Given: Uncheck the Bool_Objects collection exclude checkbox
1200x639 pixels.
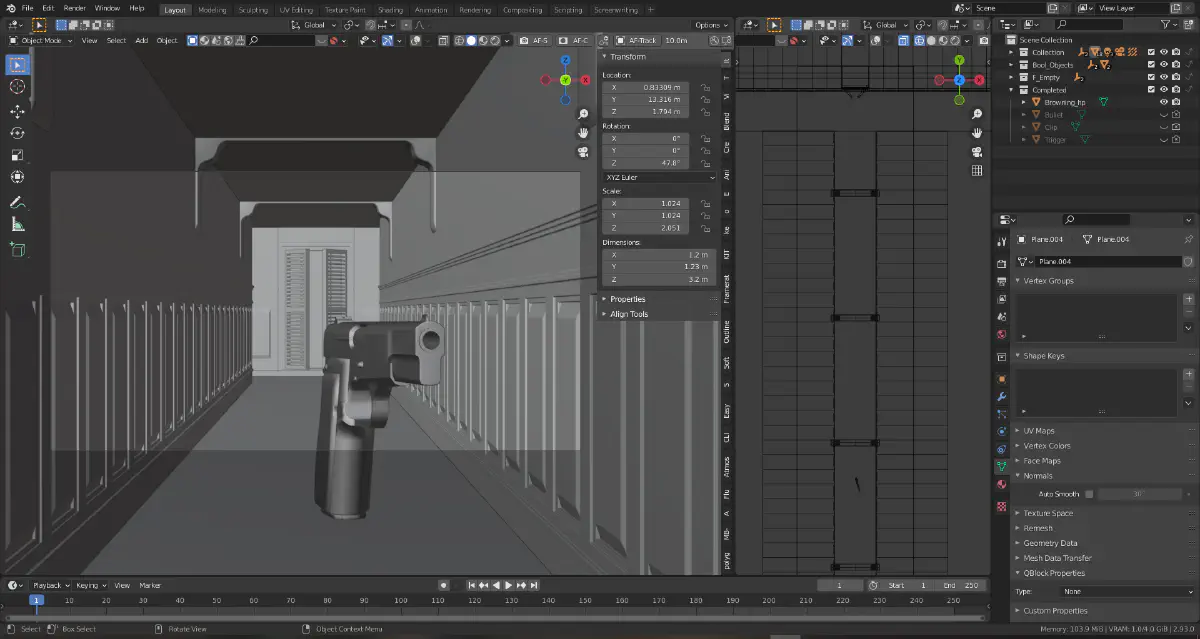Looking at the screenshot, I should (1151, 65).
